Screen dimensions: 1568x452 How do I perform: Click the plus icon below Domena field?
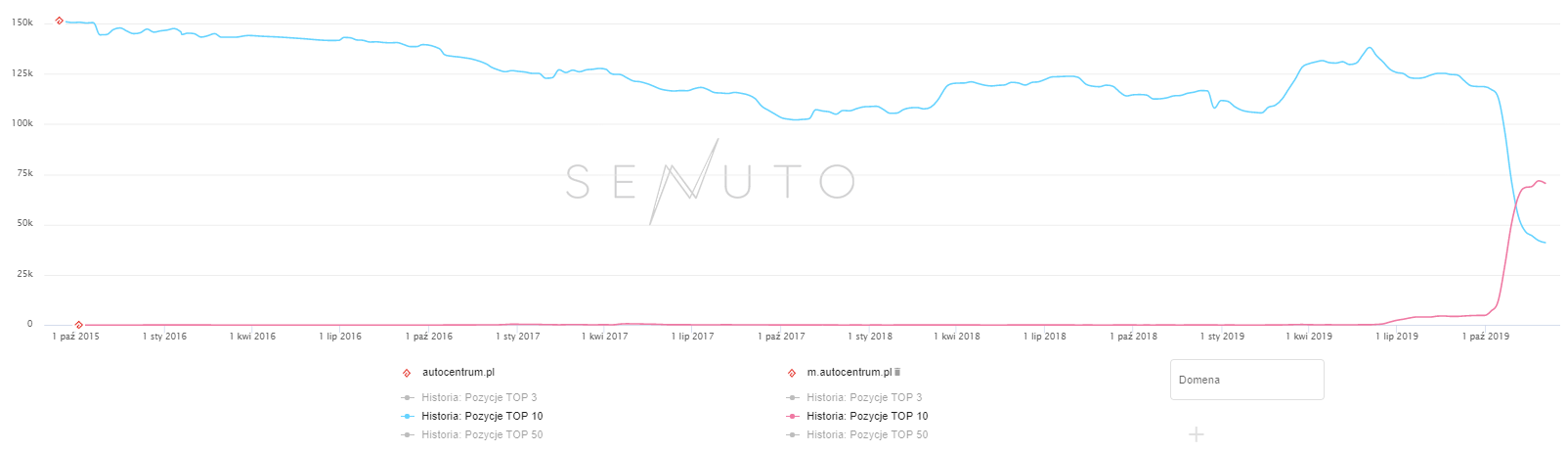pyautogui.click(x=1196, y=434)
